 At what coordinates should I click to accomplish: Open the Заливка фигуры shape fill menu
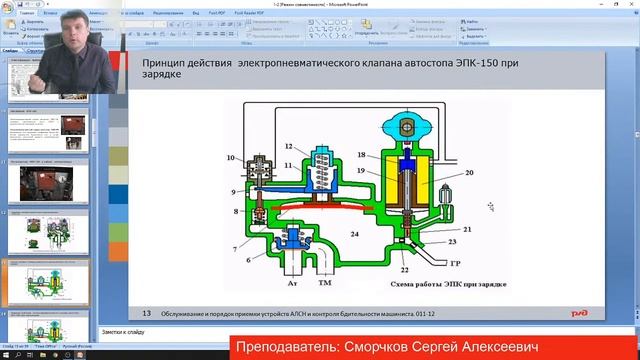(x=427, y=22)
